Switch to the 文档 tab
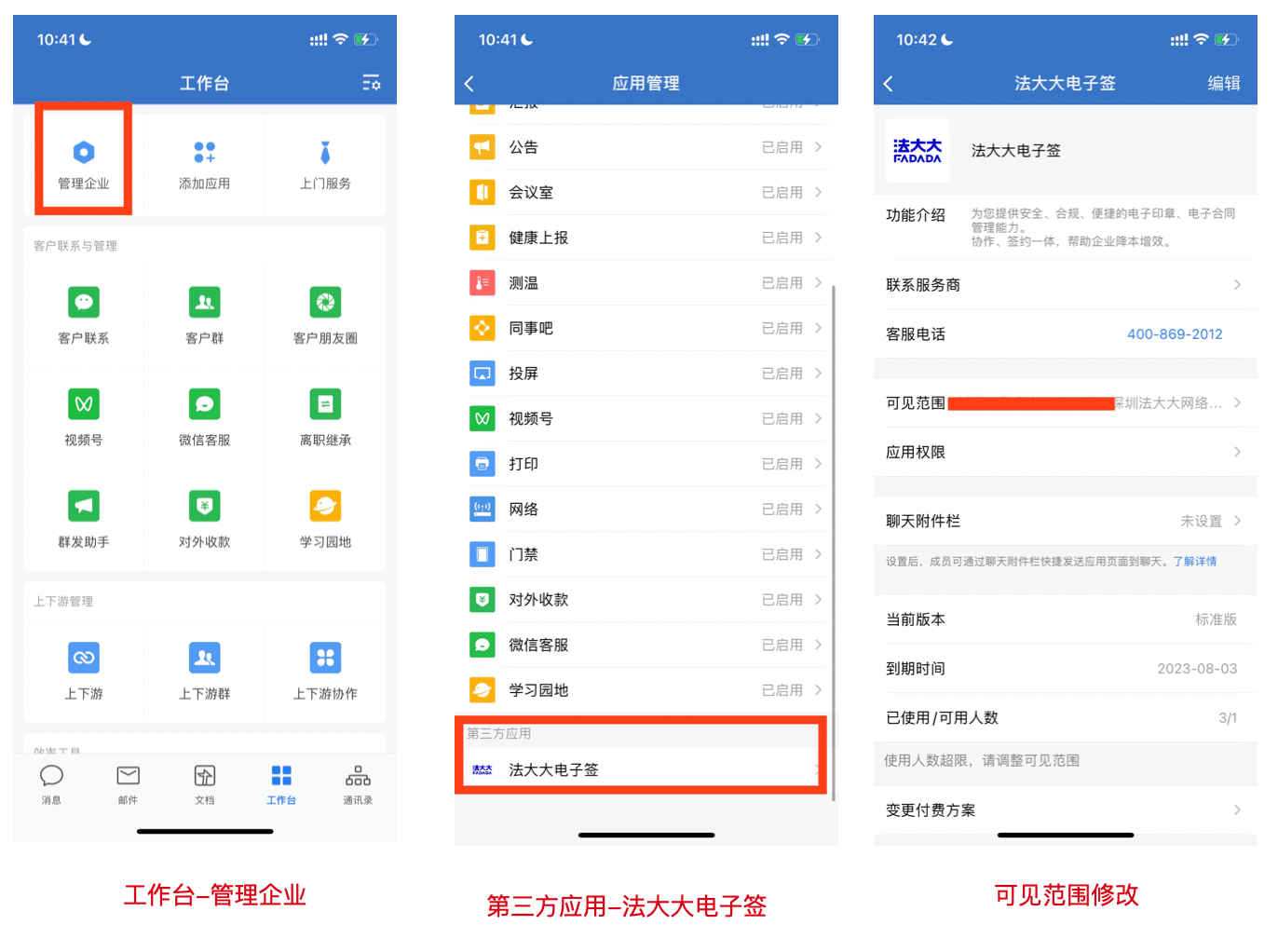Image resolution: width=1278 pixels, height=952 pixels. click(205, 785)
